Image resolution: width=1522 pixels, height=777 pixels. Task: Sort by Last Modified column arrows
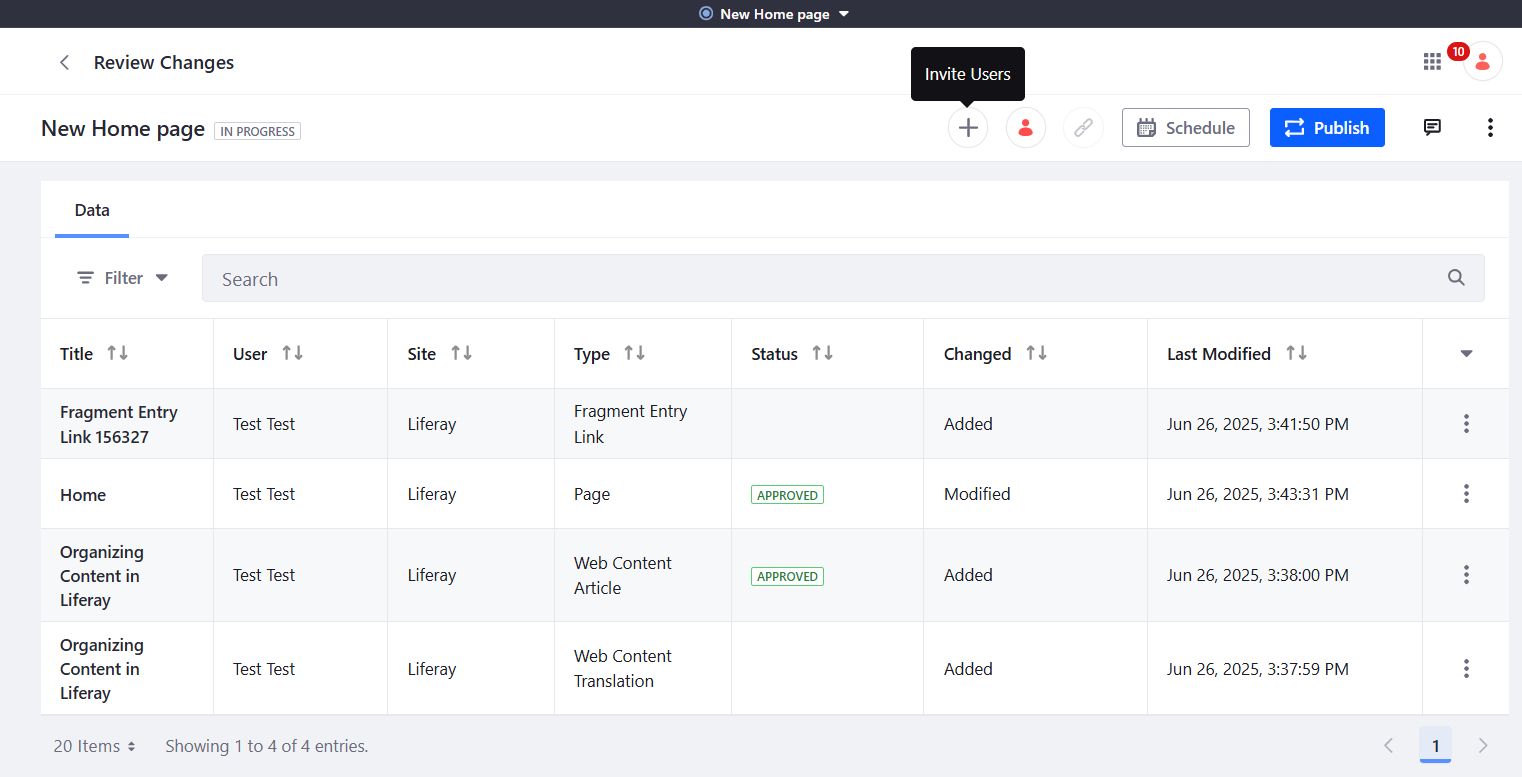point(1296,353)
